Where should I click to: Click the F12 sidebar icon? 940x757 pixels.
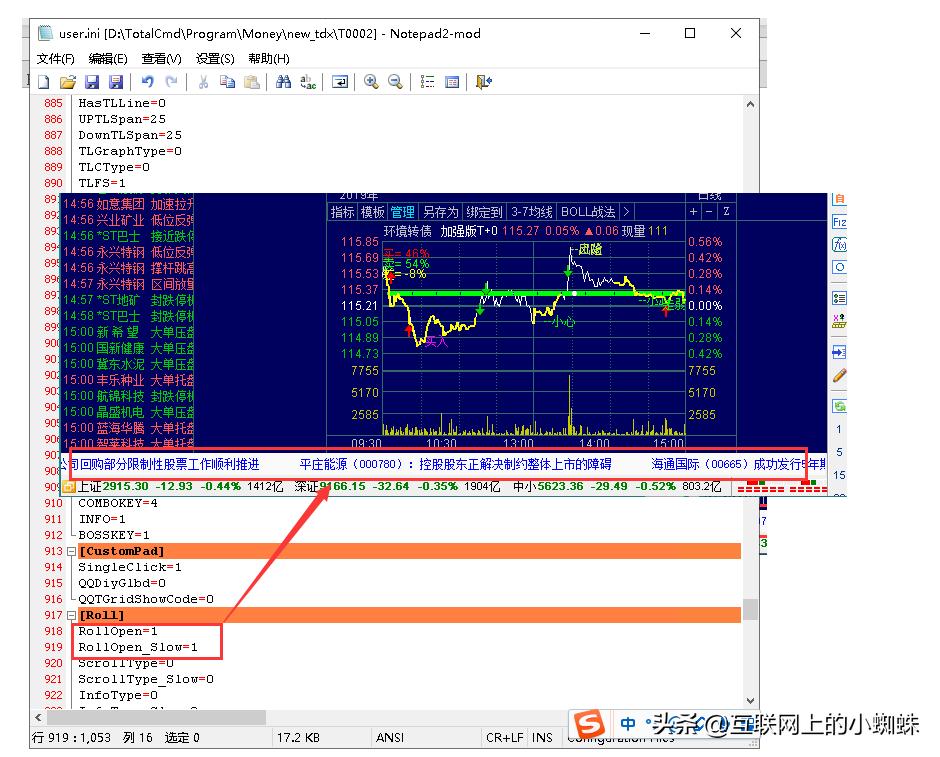[x=839, y=222]
